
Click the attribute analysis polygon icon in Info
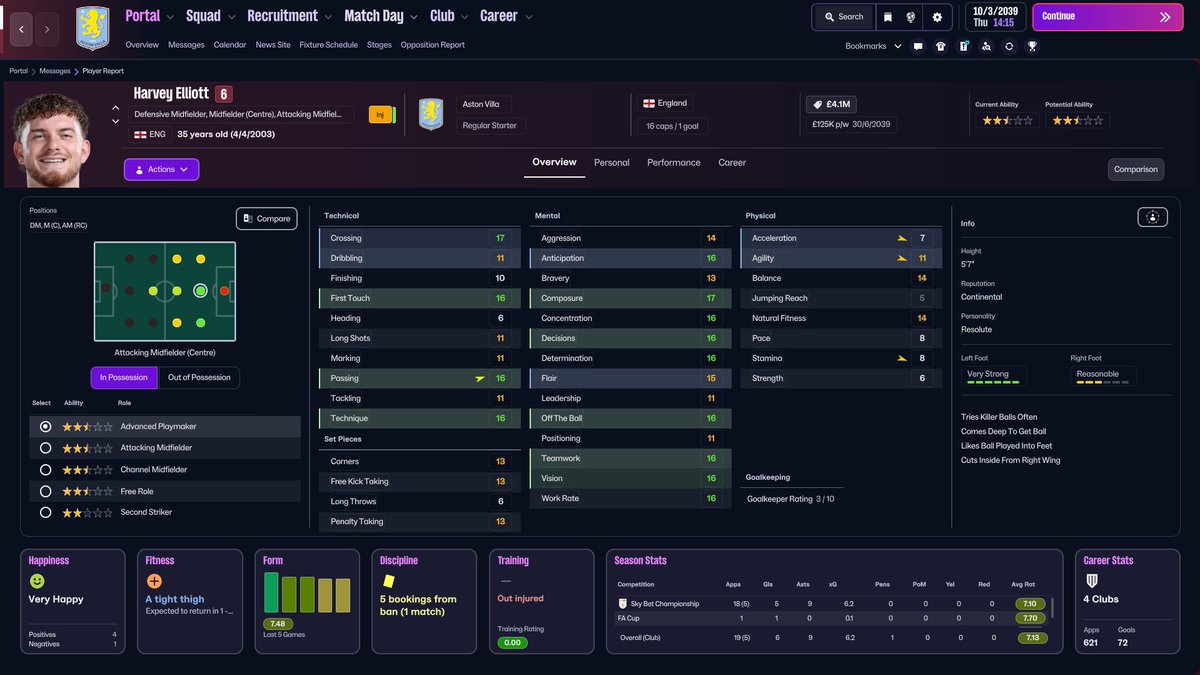click(1153, 217)
